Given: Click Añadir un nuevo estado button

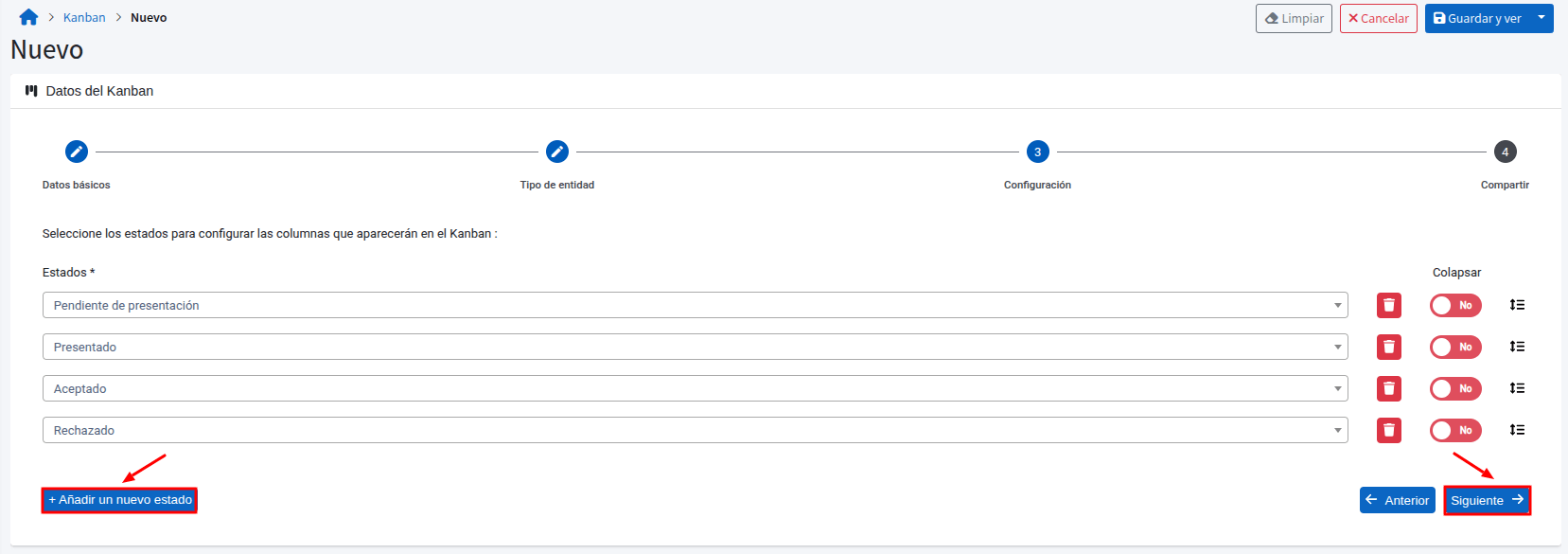Looking at the screenshot, I should tap(119, 500).
